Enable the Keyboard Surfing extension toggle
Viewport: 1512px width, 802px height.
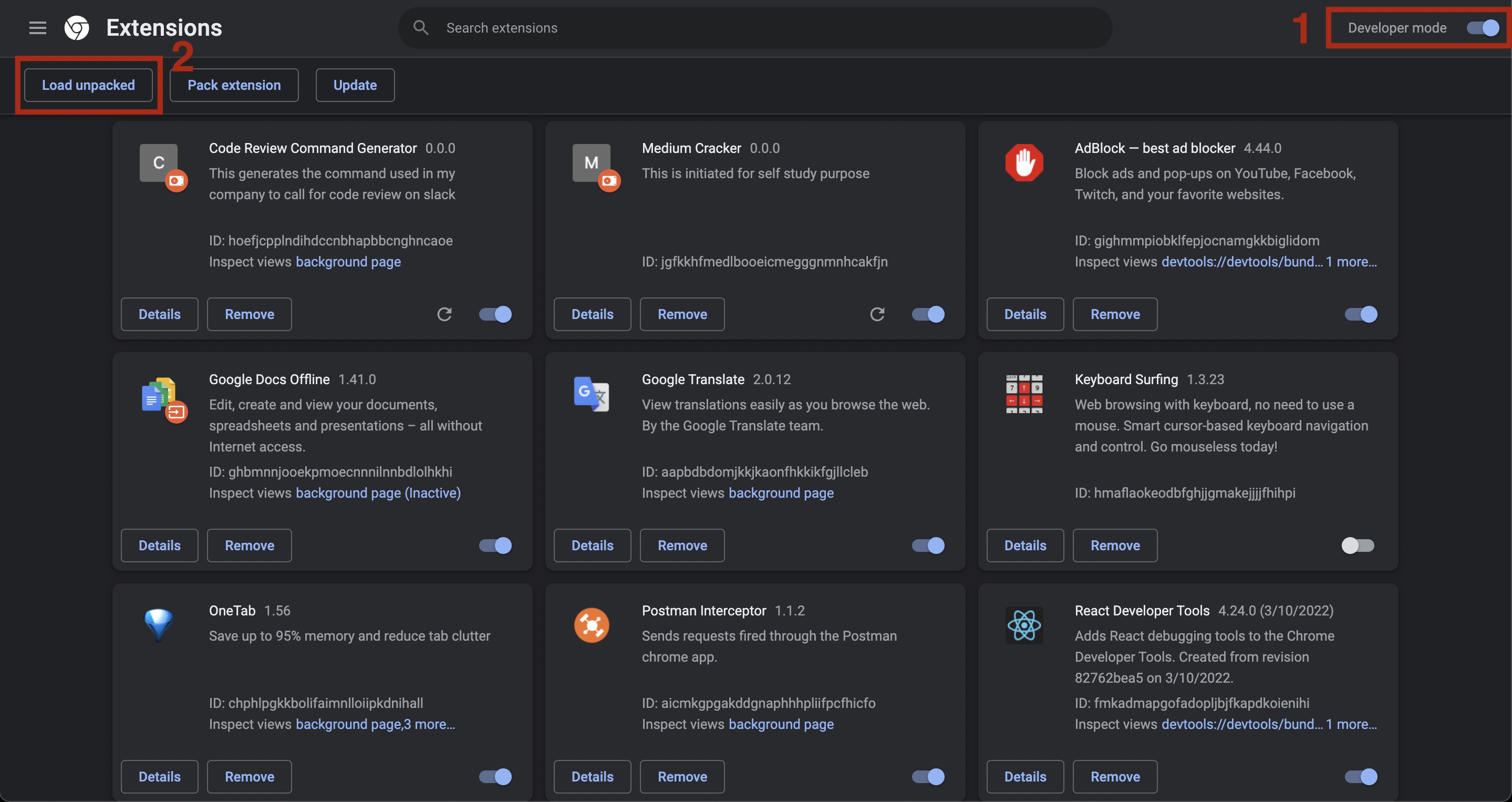tap(1358, 546)
